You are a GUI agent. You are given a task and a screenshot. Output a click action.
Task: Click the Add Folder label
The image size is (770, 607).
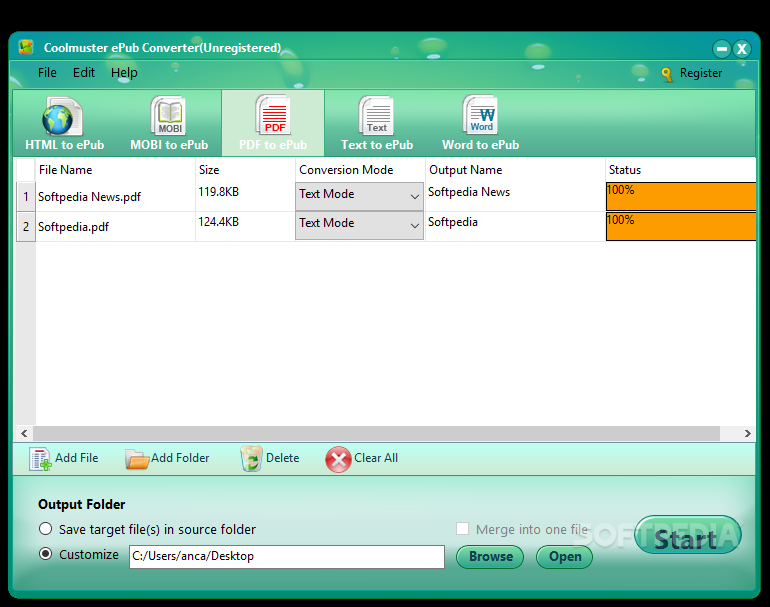[x=180, y=458]
